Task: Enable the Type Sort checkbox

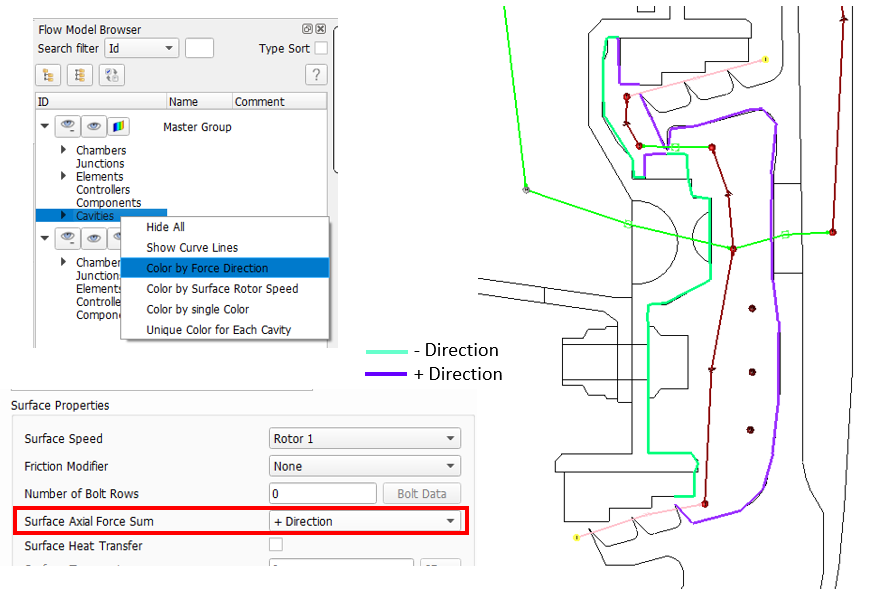Action: (321, 48)
